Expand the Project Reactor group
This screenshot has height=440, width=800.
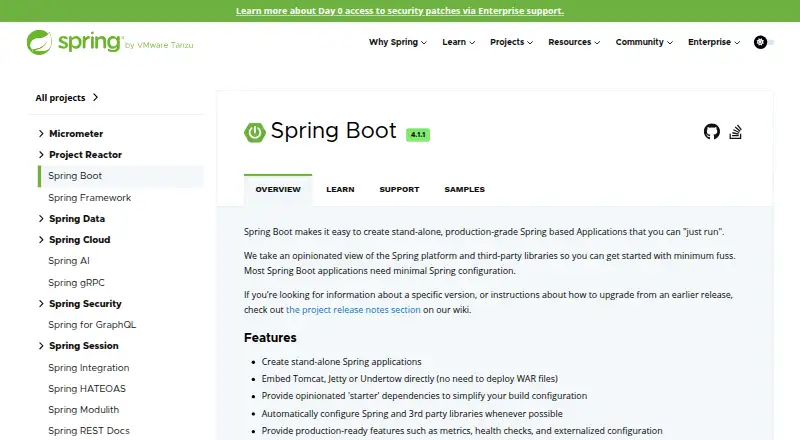(x=41, y=155)
